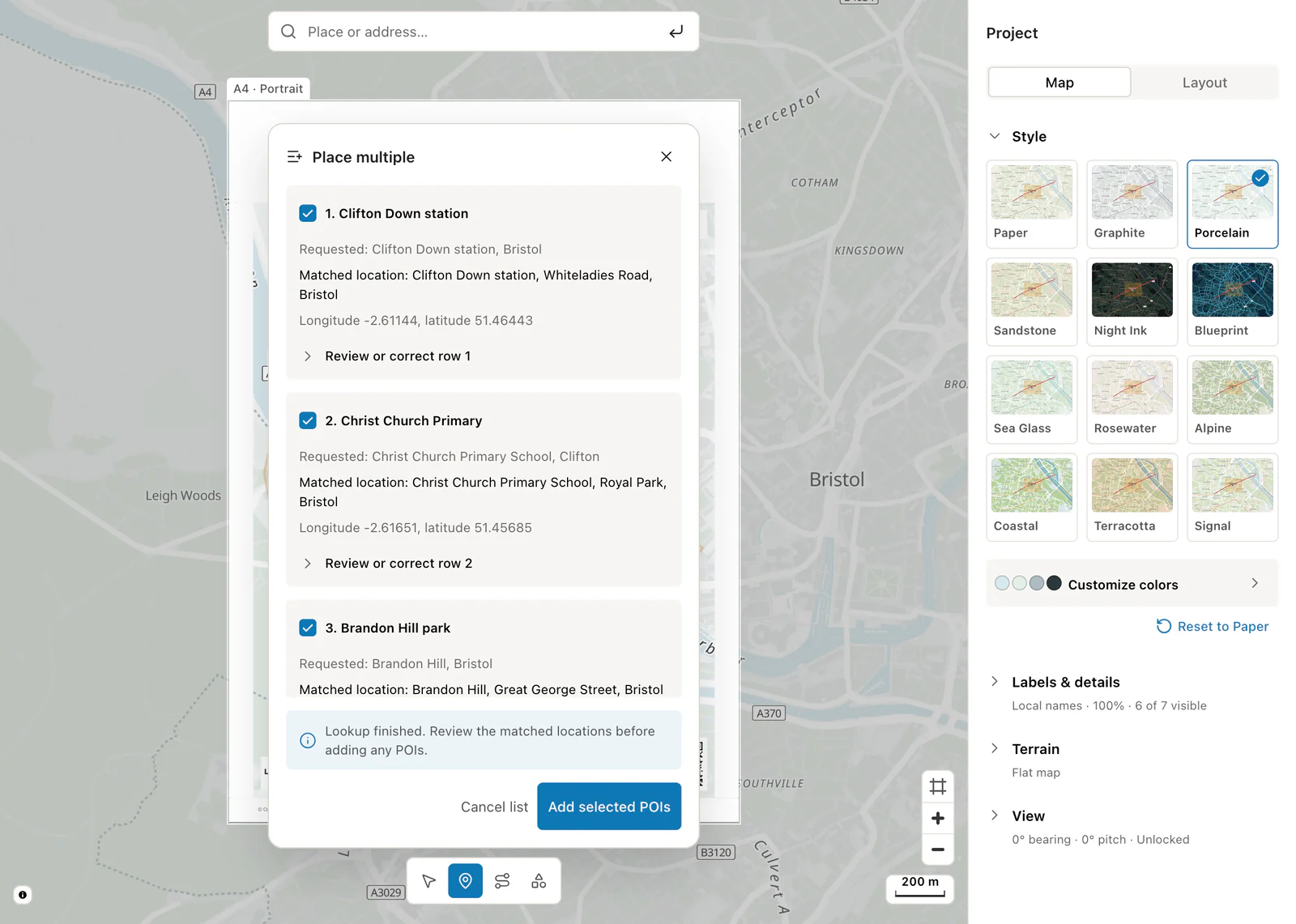The image size is (1296, 924).
Task: Expand Review or correct row 2
Action: (386, 564)
